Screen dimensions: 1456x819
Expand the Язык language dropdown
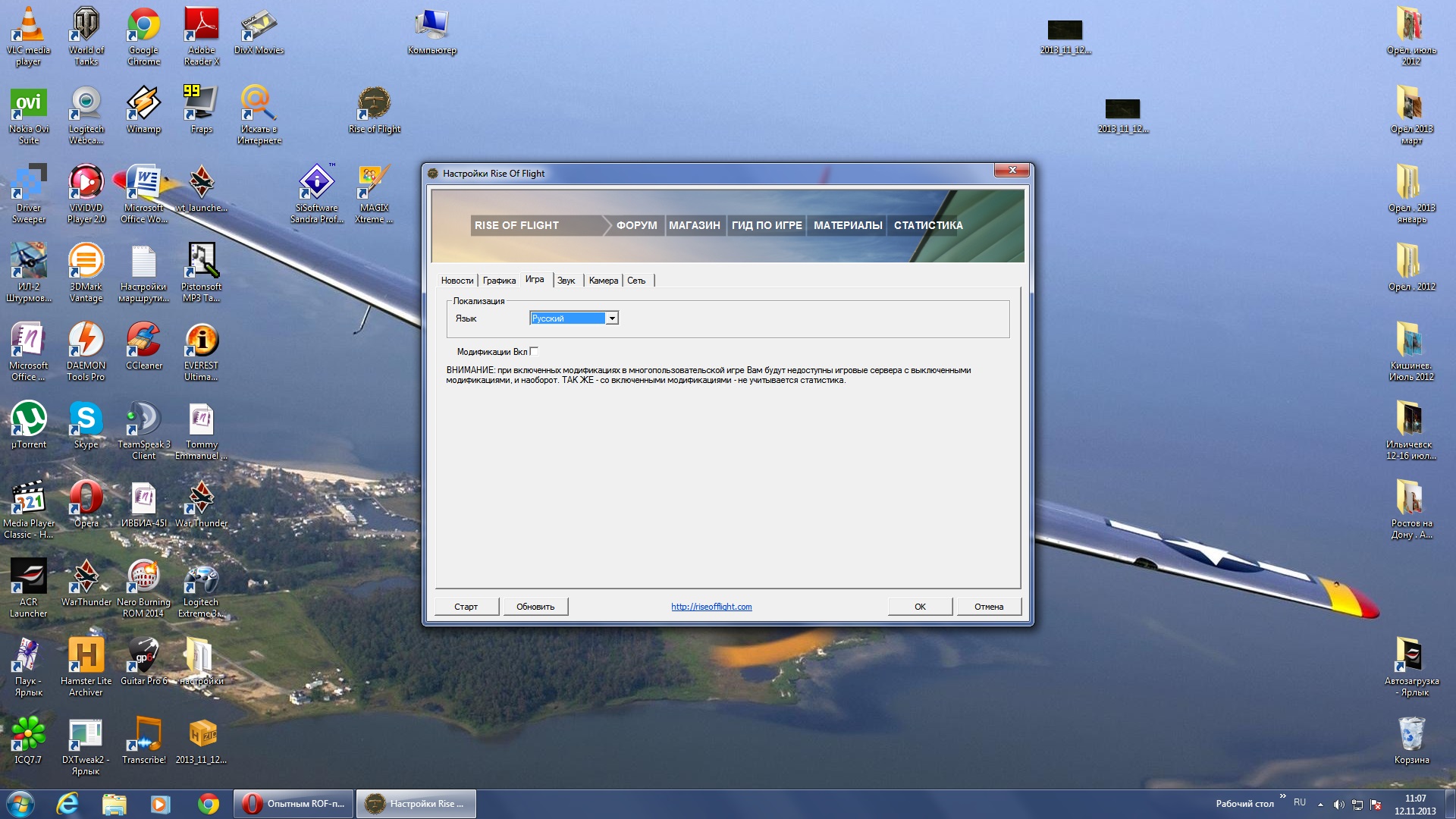[x=611, y=318]
